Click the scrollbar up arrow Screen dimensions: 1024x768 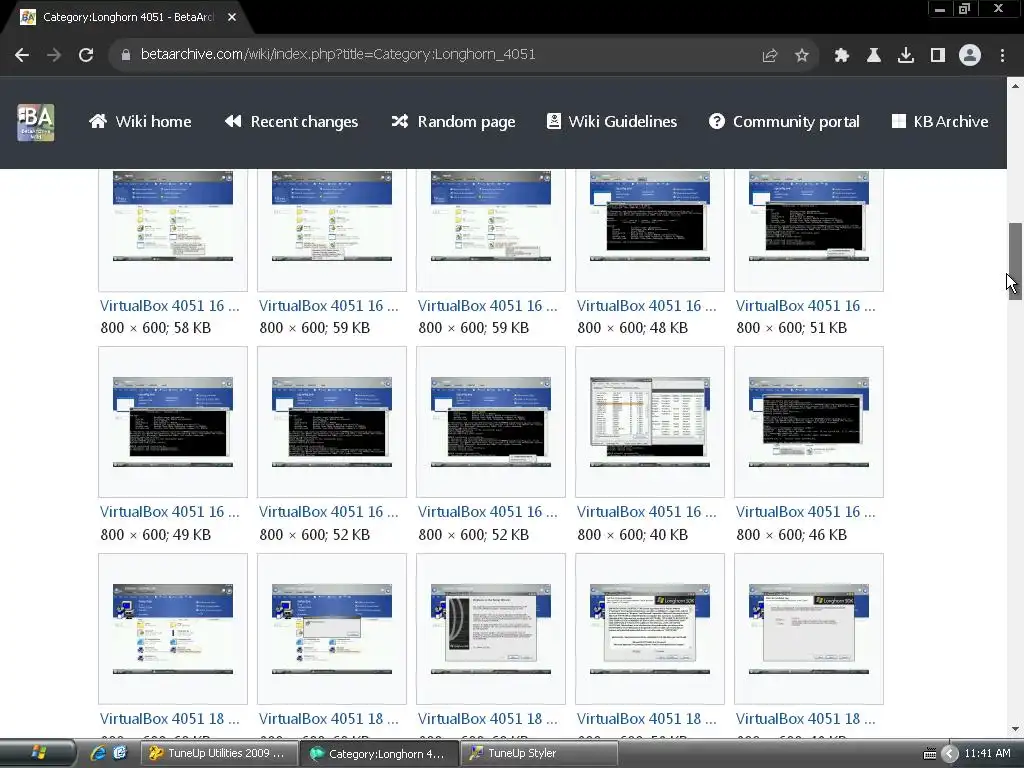1015,86
